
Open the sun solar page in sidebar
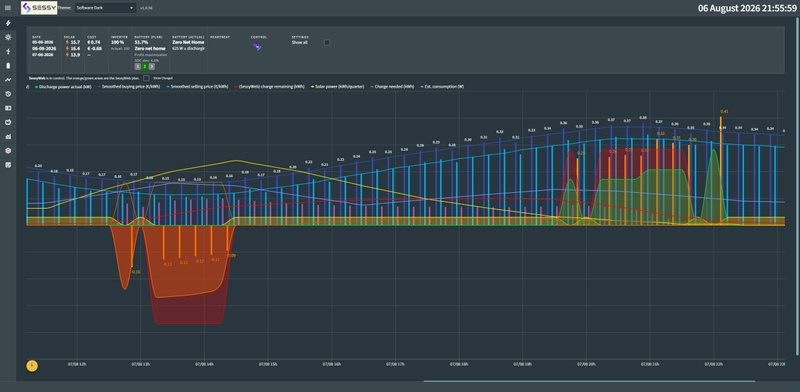[x=8, y=37]
